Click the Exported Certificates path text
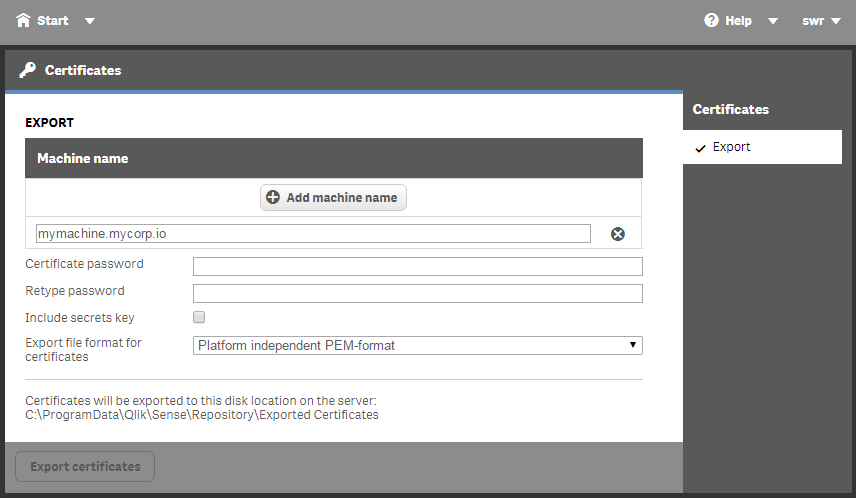This screenshot has width=856, height=498. pos(202,415)
